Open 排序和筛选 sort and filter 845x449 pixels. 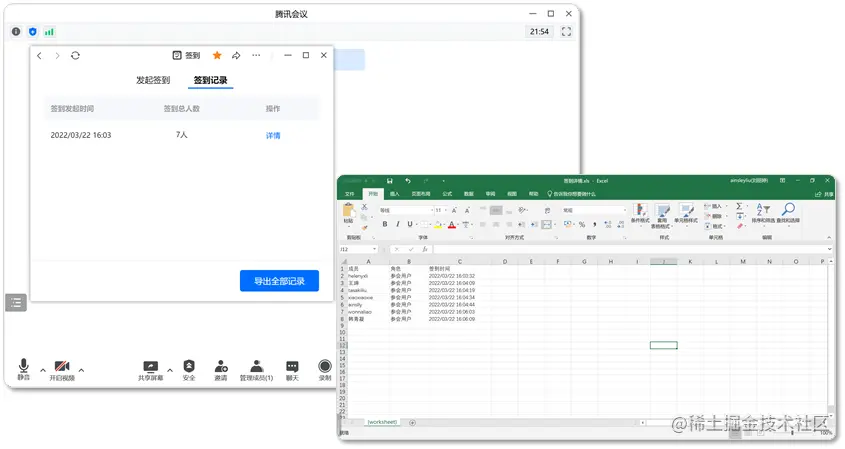(763, 213)
